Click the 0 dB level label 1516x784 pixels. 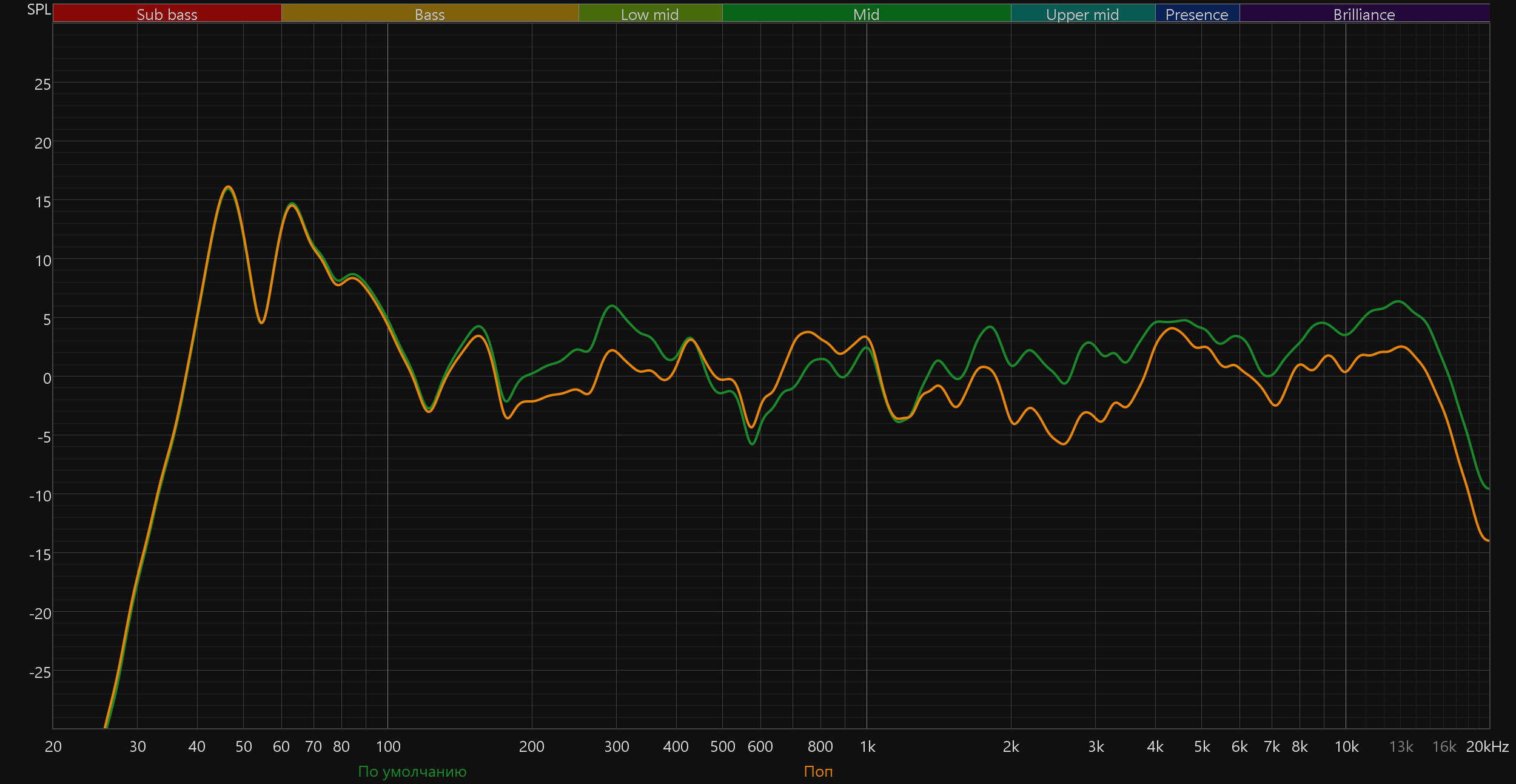coord(47,379)
